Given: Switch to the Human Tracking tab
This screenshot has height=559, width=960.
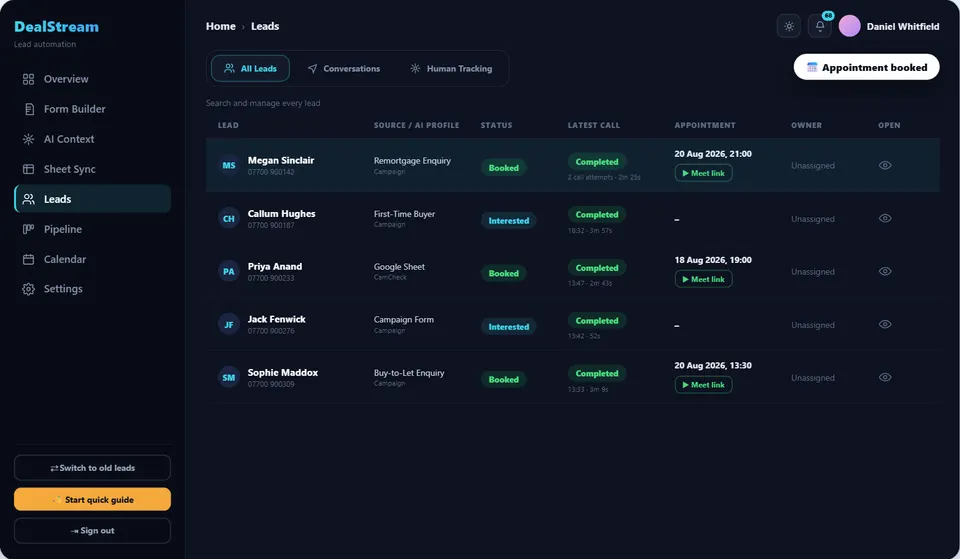Looking at the screenshot, I should 451,69.
